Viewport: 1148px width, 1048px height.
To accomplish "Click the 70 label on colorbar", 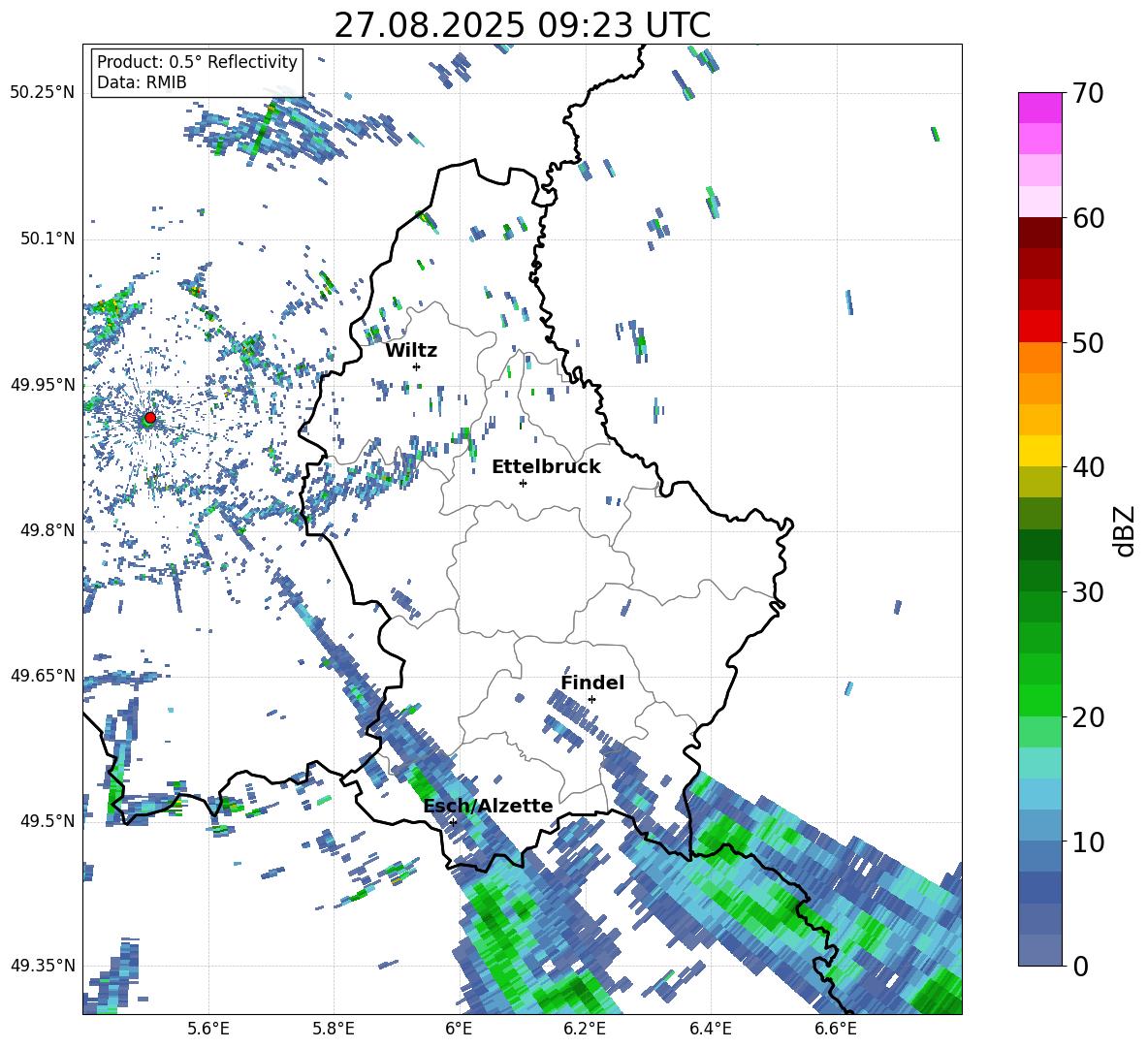I will point(1088,93).
